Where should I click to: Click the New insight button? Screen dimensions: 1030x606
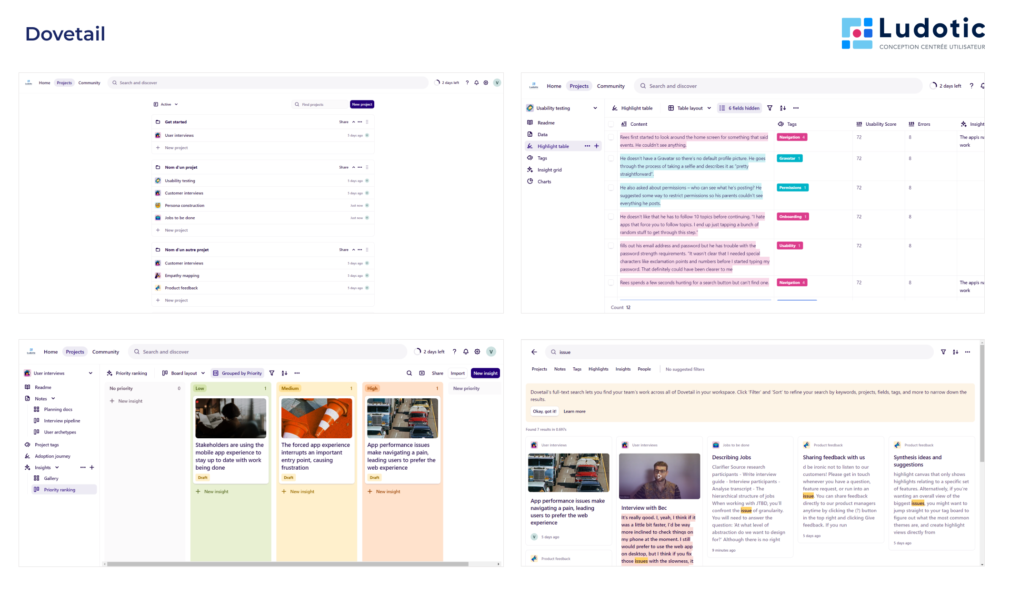[x=485, y=371]
